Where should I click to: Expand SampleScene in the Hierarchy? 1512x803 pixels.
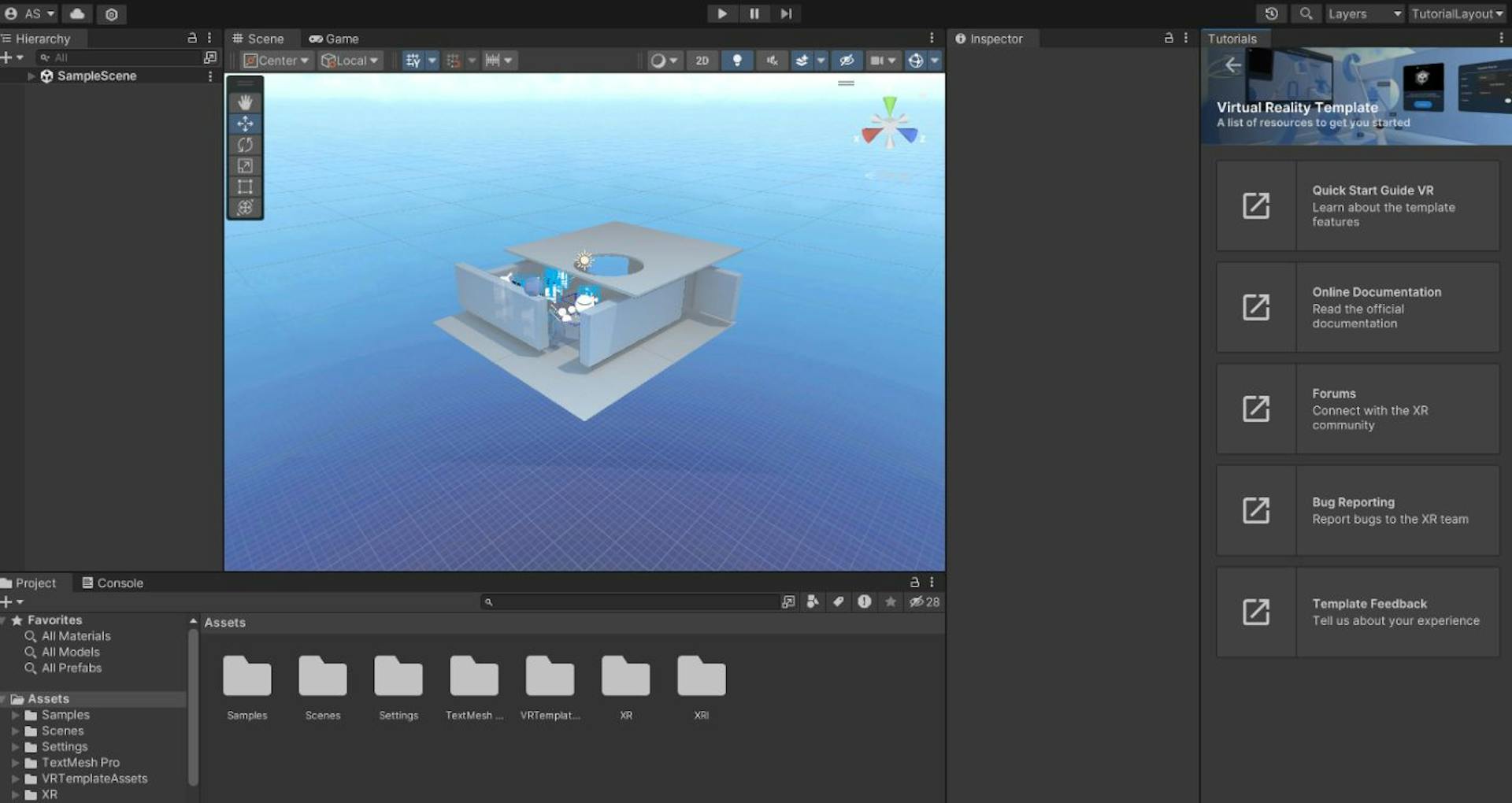point(30,76)
